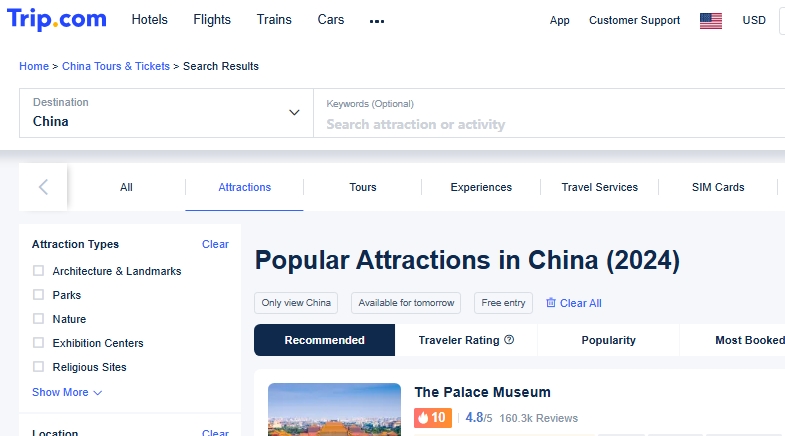Open the more options ellipsis menu
This screenshot has height=436, width=785.
pos(377,21)
